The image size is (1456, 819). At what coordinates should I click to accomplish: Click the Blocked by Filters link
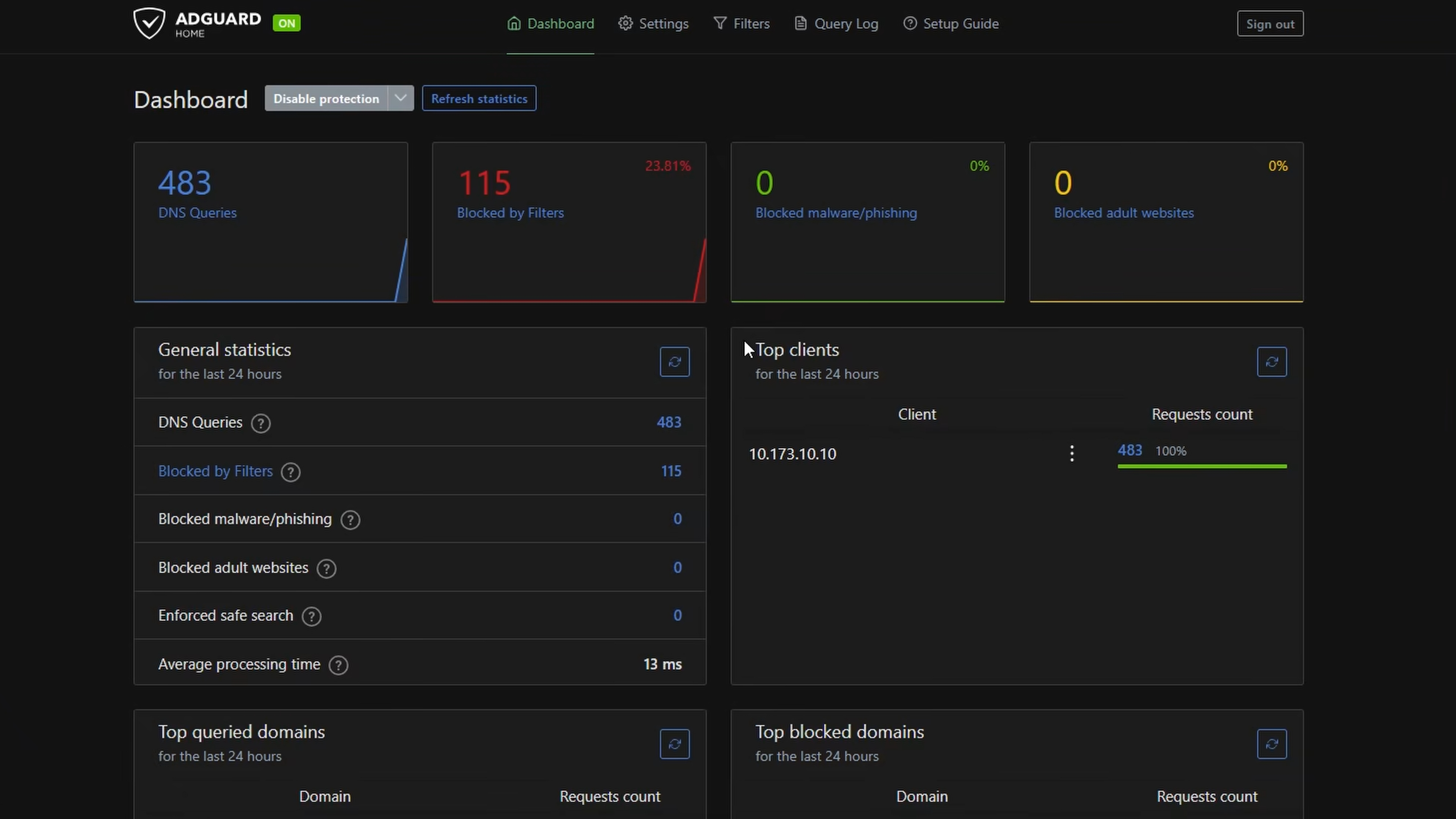pyautogui.click(x=215, y=471)
